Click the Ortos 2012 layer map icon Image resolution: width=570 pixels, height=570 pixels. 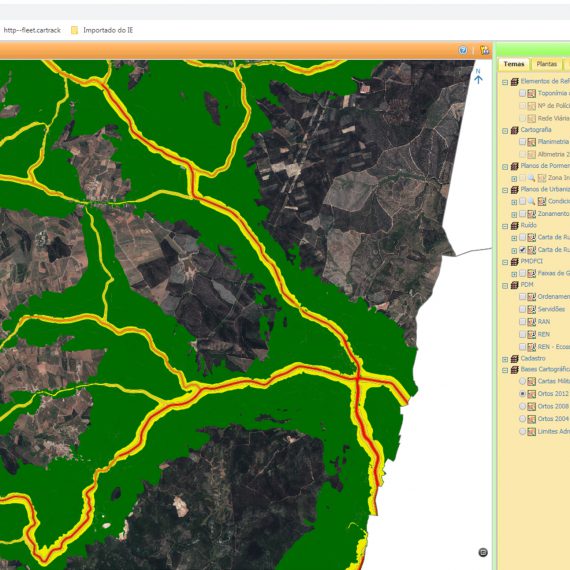click(x=531, y=394)
